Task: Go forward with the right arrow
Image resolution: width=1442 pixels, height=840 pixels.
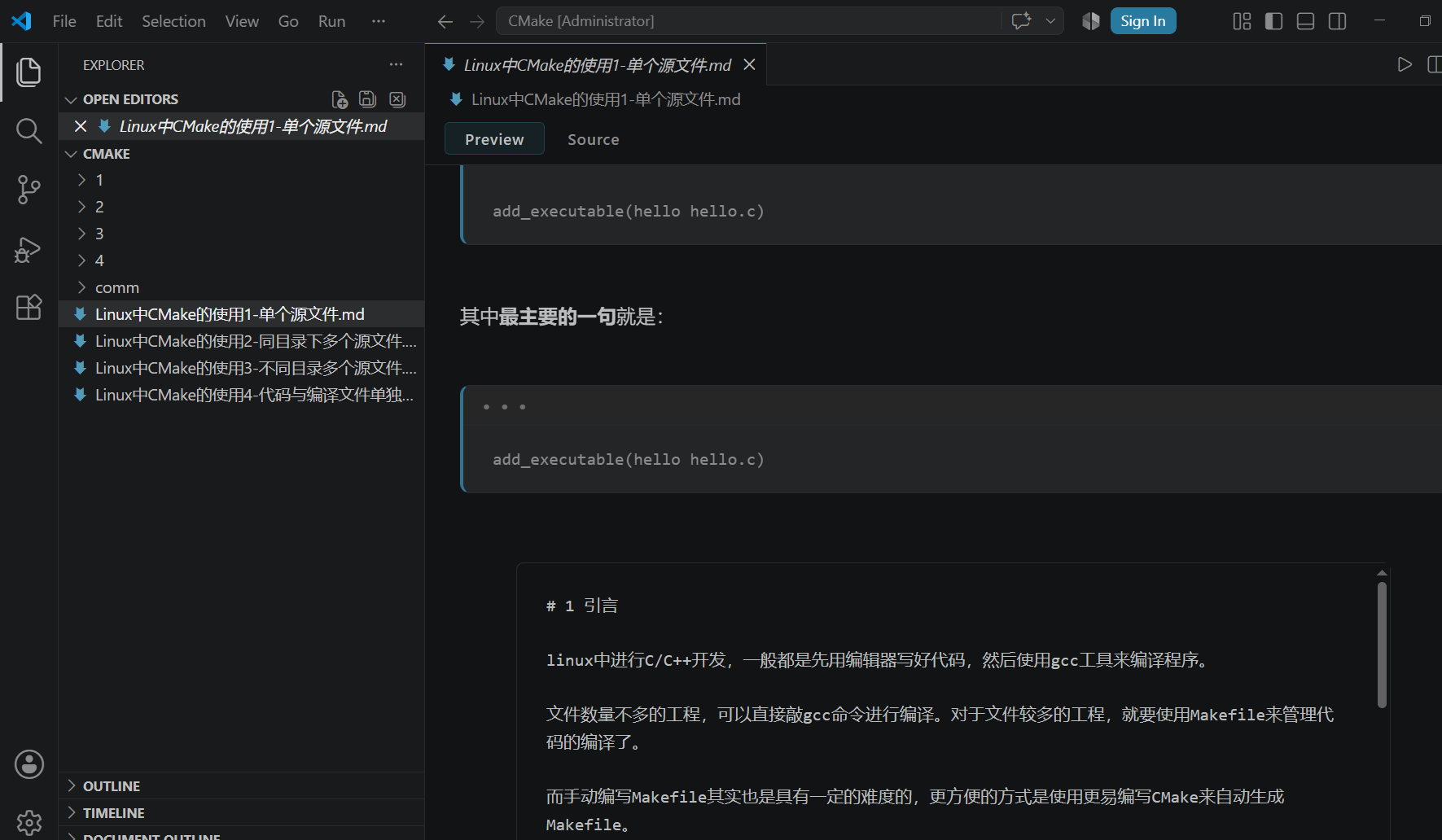Action: pos(477,22)
